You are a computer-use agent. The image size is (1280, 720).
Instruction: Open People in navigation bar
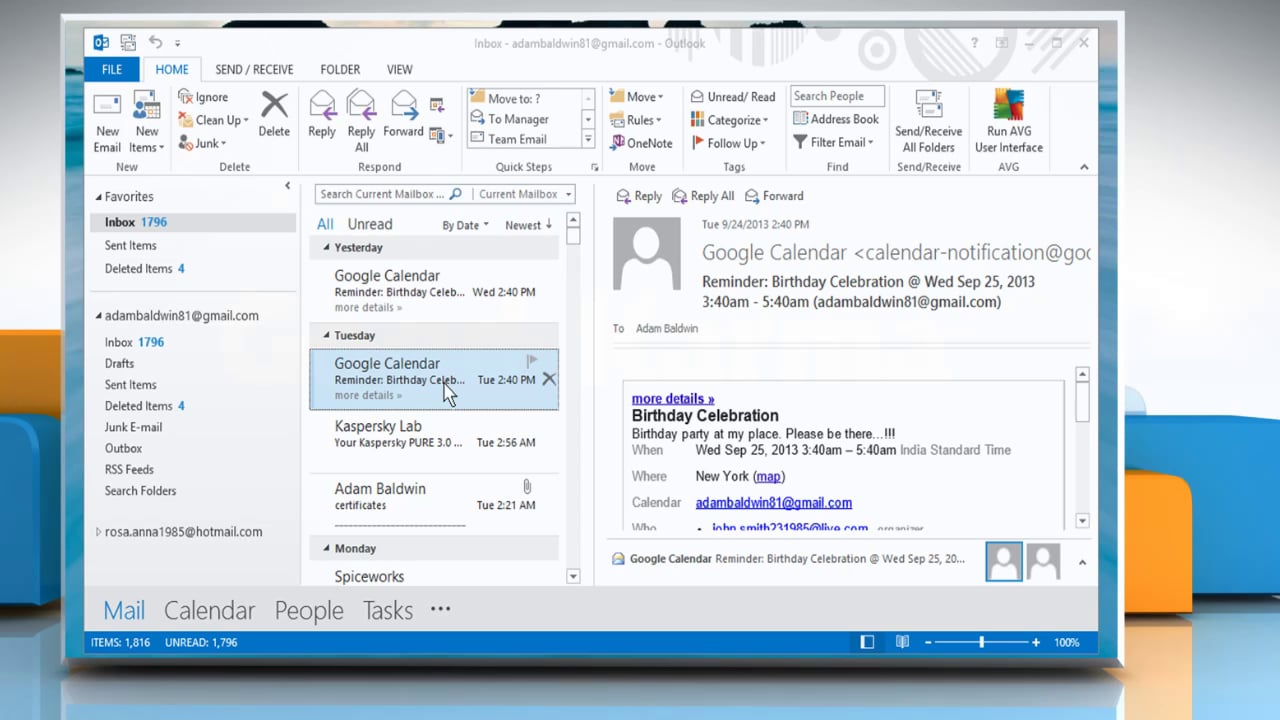tap(309, 610)
